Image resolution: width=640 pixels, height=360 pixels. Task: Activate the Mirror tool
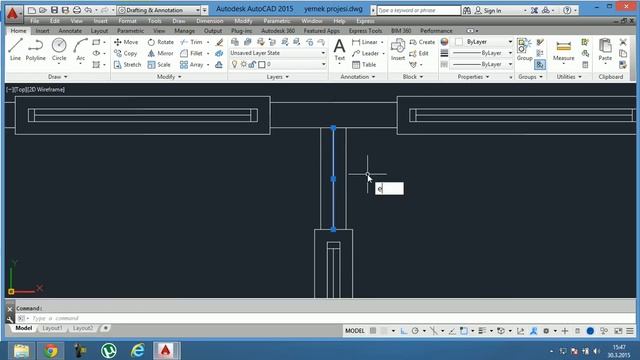tap(160, 53)
